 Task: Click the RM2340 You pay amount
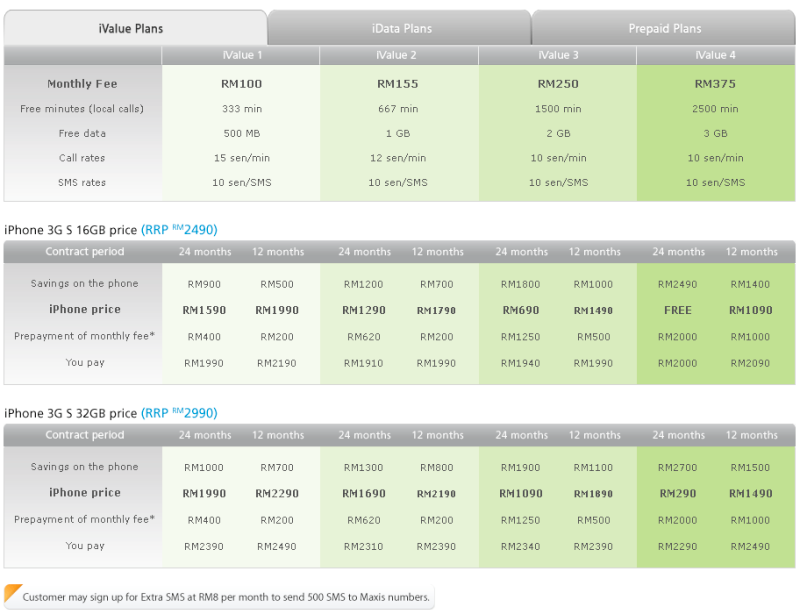pos(520,547)
